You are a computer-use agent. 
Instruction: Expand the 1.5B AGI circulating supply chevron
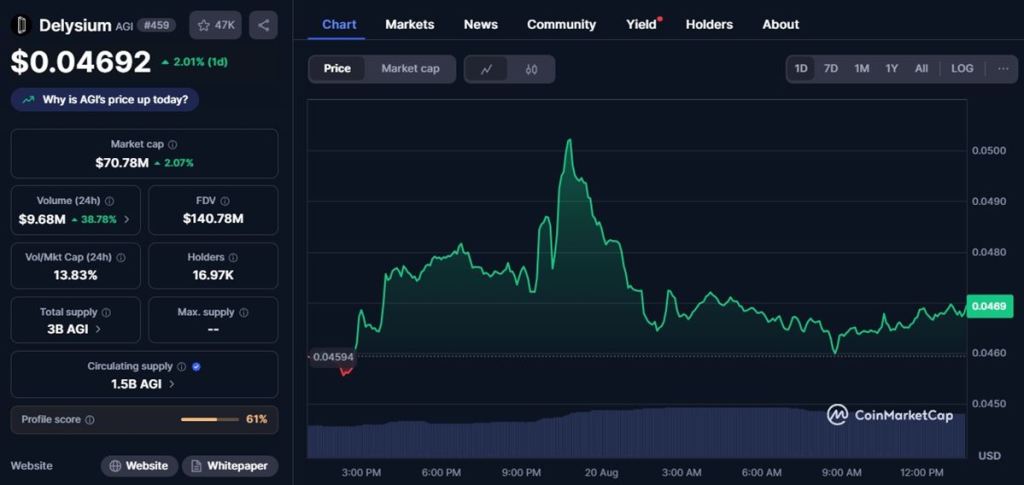(172, 384)
